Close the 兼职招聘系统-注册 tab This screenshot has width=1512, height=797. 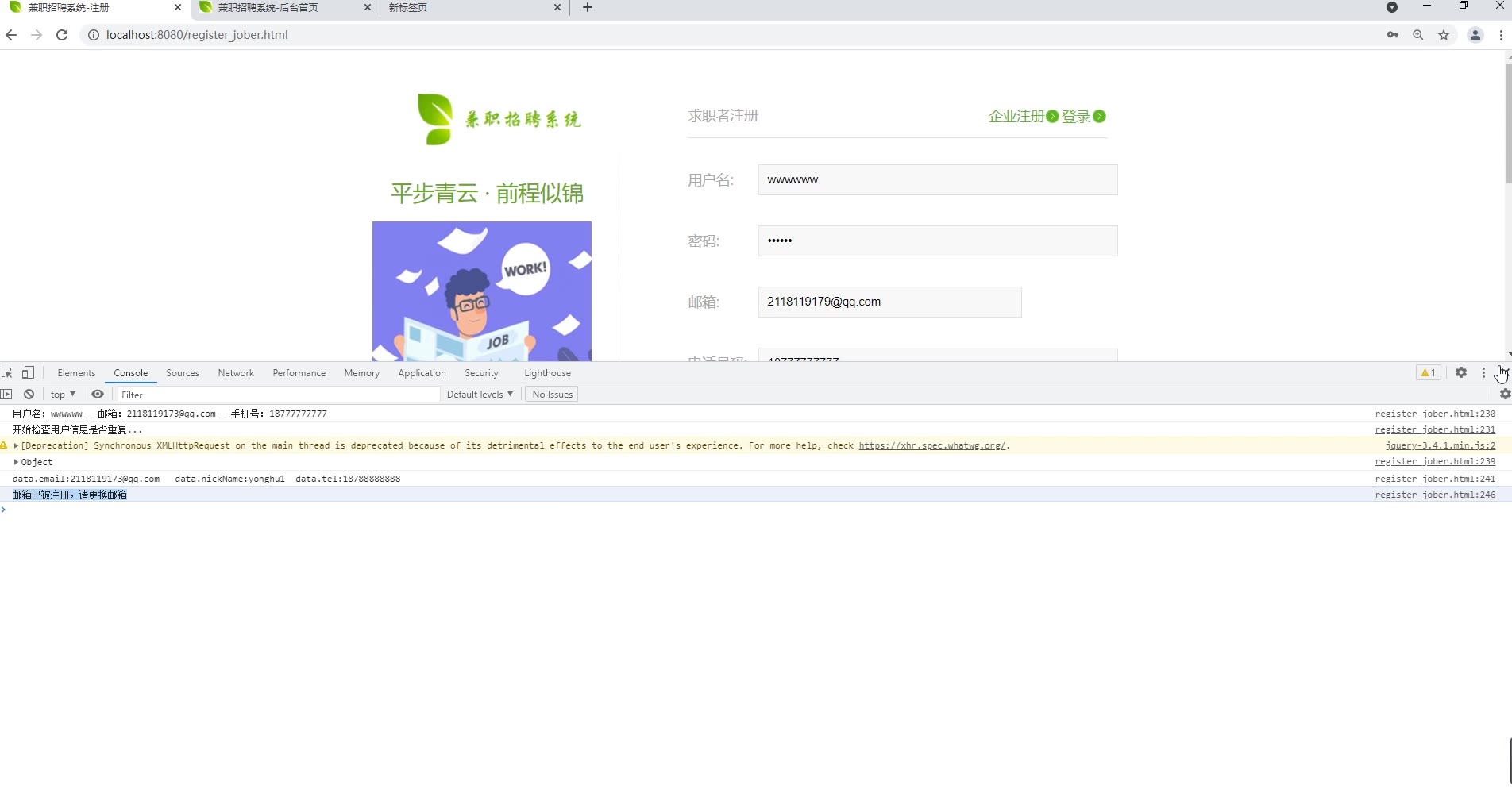click(177, 8)
